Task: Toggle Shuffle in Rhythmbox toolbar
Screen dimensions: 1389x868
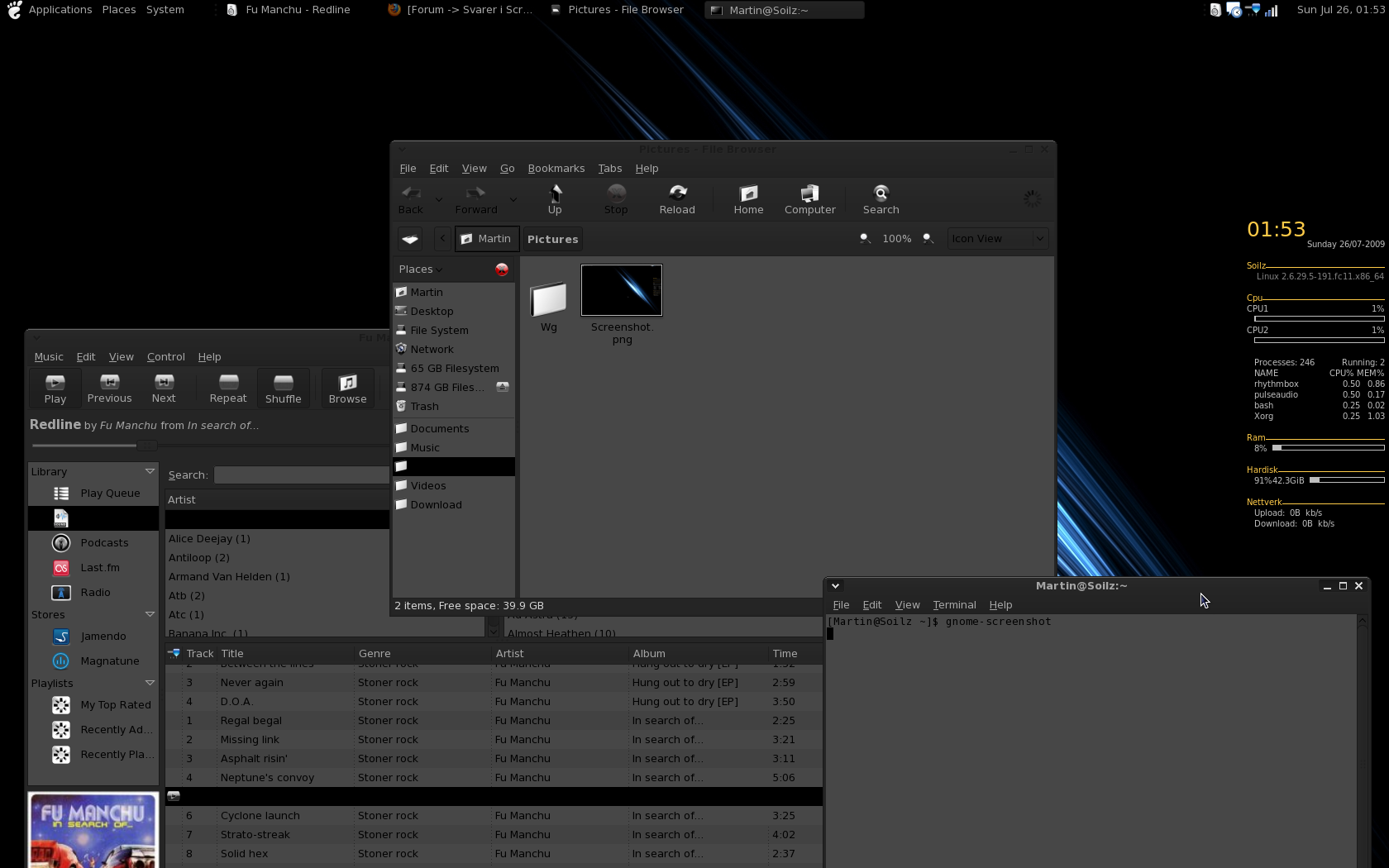Action: point(283,388)
